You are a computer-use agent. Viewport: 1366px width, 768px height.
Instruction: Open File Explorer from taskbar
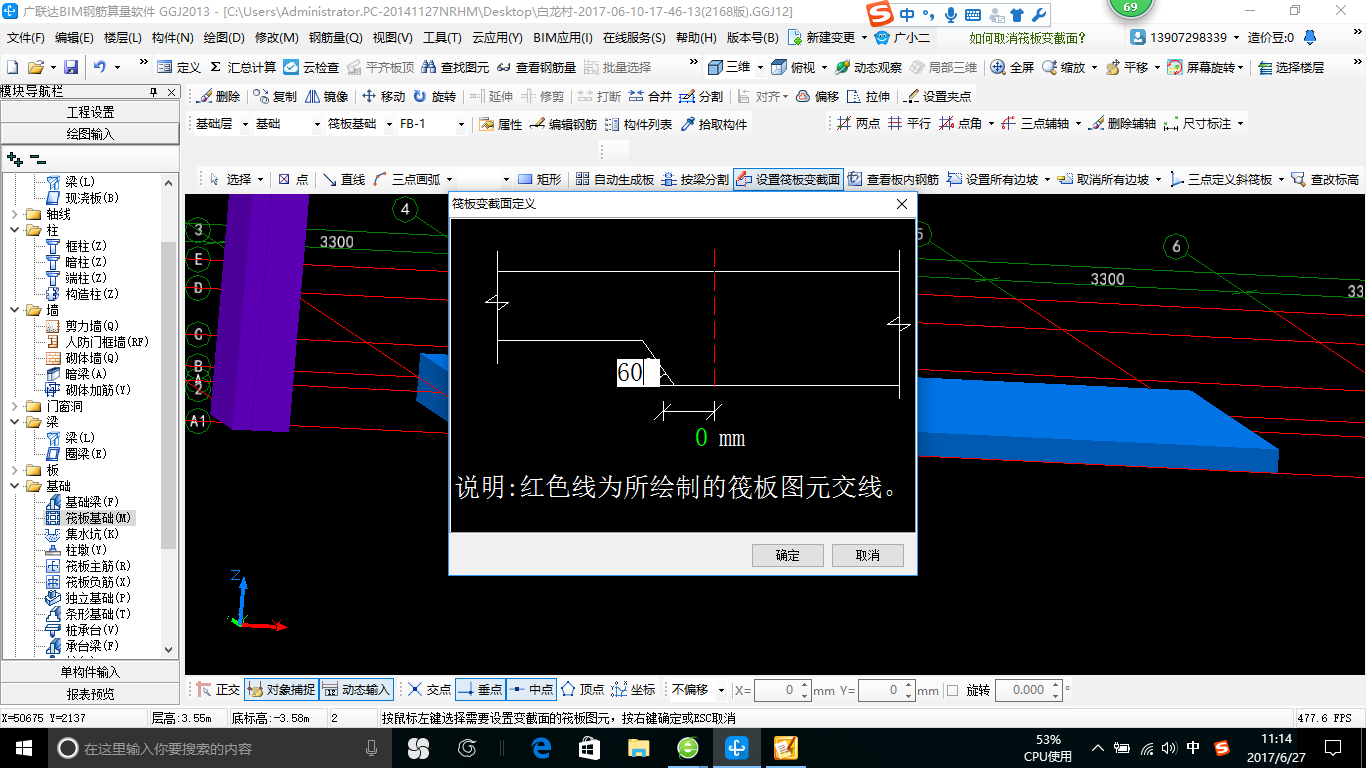[x=638, y=748]
